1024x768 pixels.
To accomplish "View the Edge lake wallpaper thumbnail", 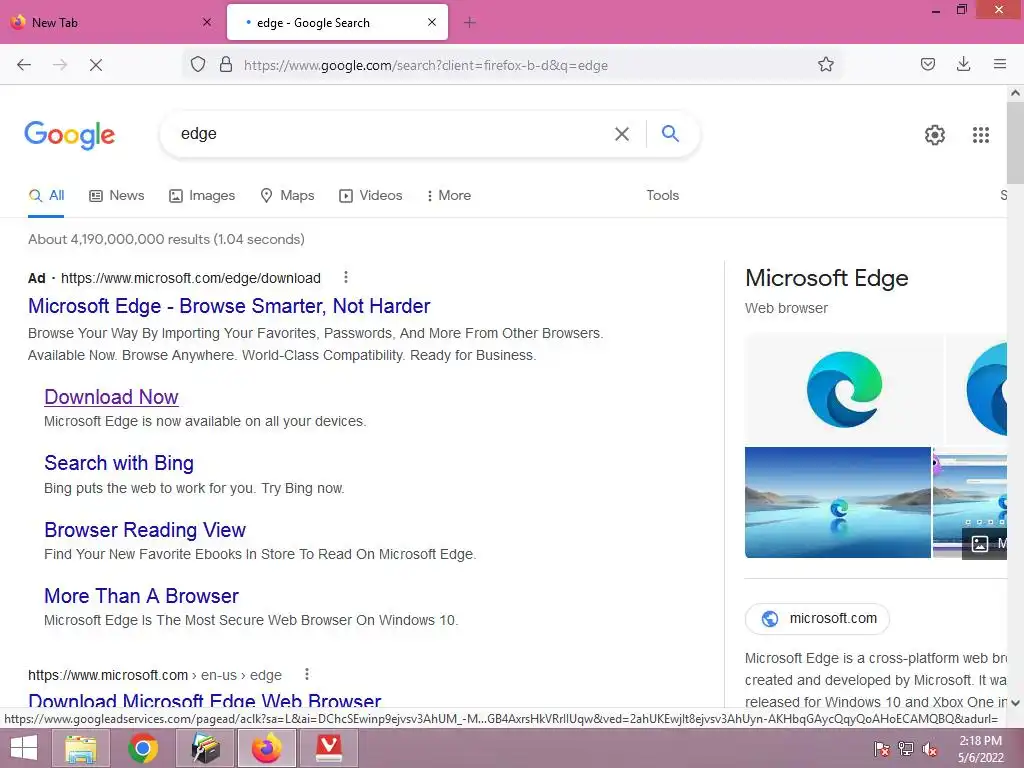I will point(837,502).
